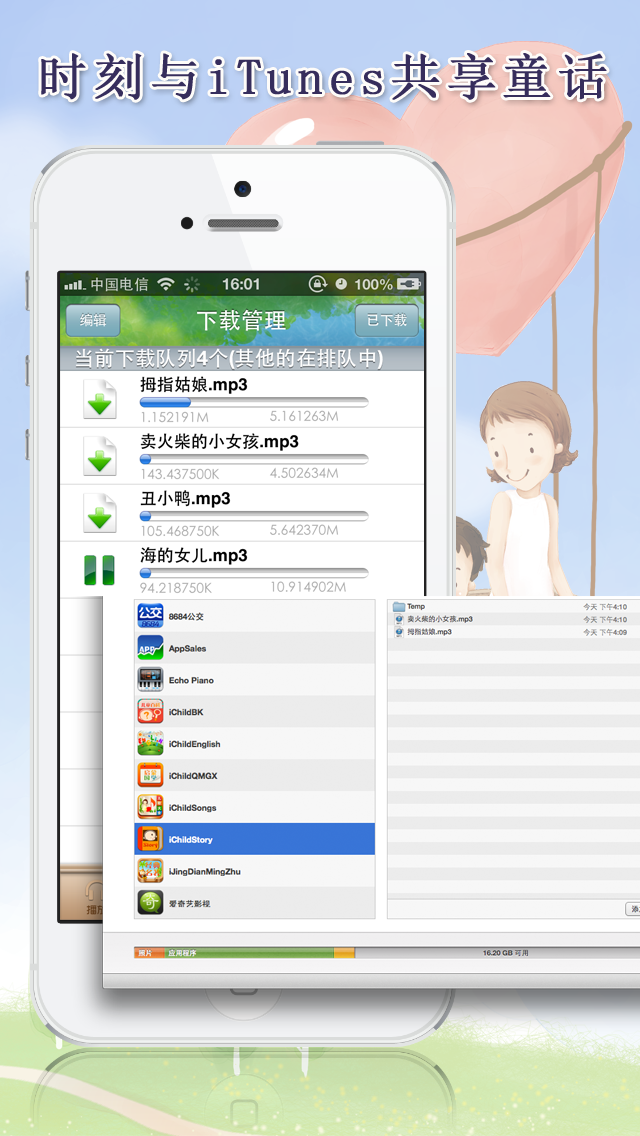Screen dimensions: 640x1136
Task: Tap the queue header 当前下载队列4个
Action: (x=229, y=359)
